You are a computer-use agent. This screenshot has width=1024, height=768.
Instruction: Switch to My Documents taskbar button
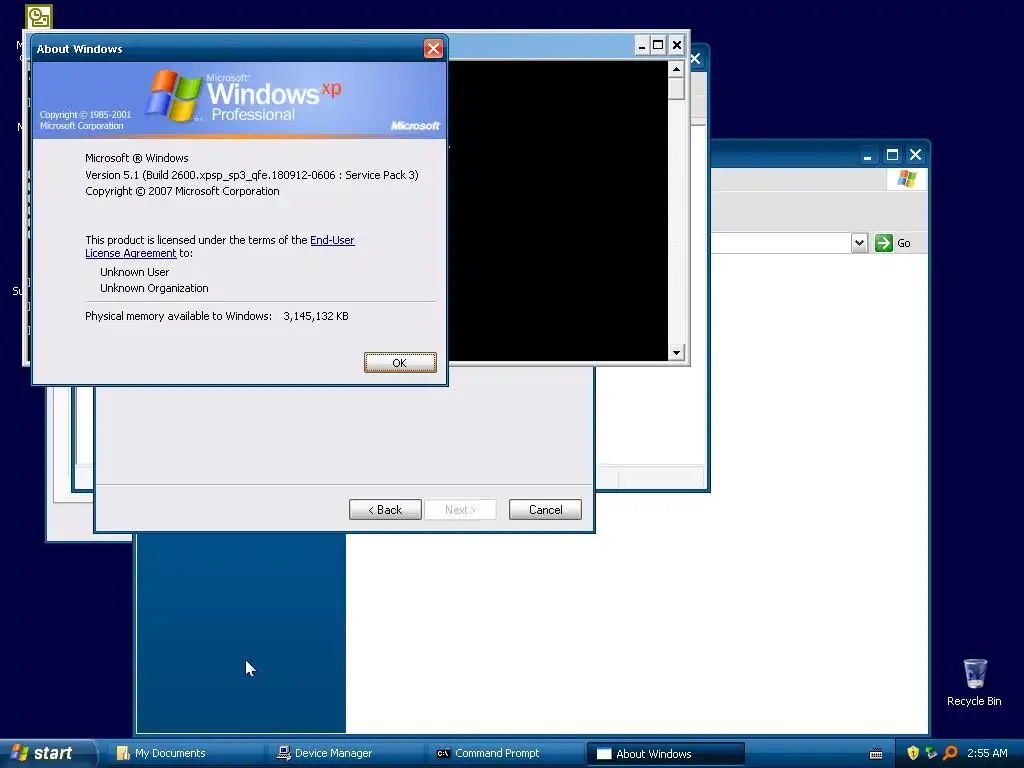183,753
